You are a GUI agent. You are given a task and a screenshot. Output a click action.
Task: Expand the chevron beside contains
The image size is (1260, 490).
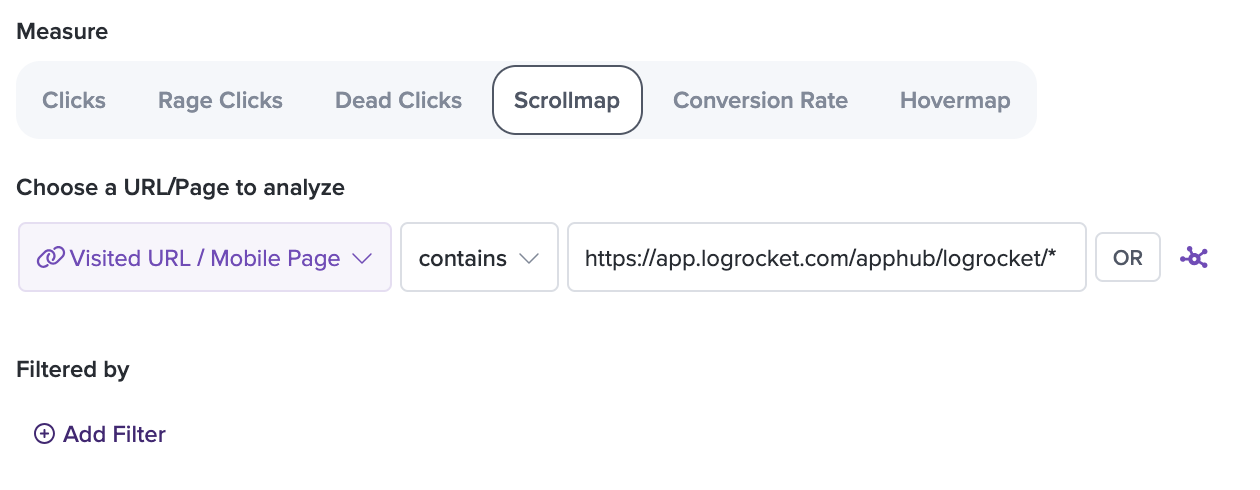[529, 258]
